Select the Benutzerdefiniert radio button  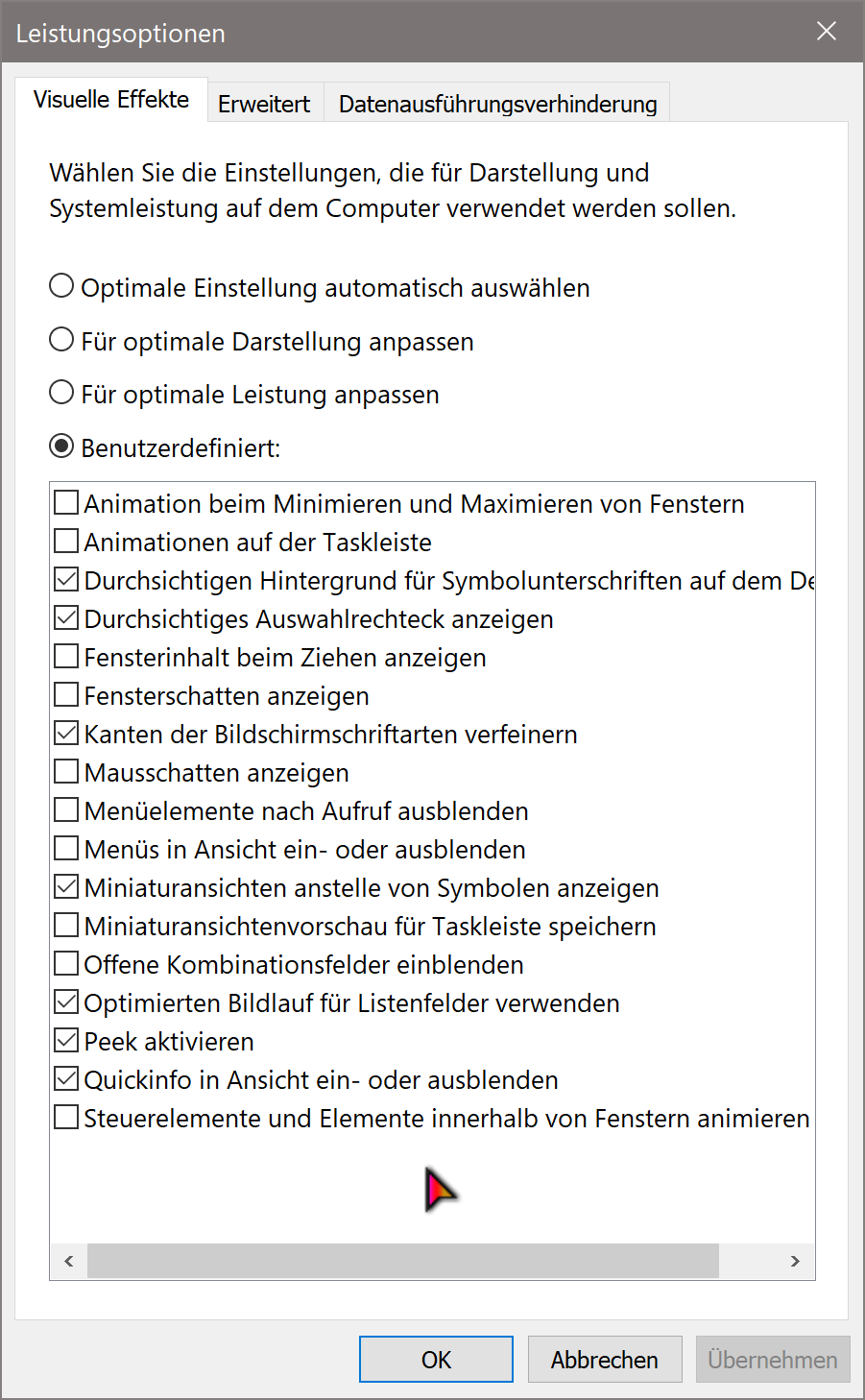61,447
